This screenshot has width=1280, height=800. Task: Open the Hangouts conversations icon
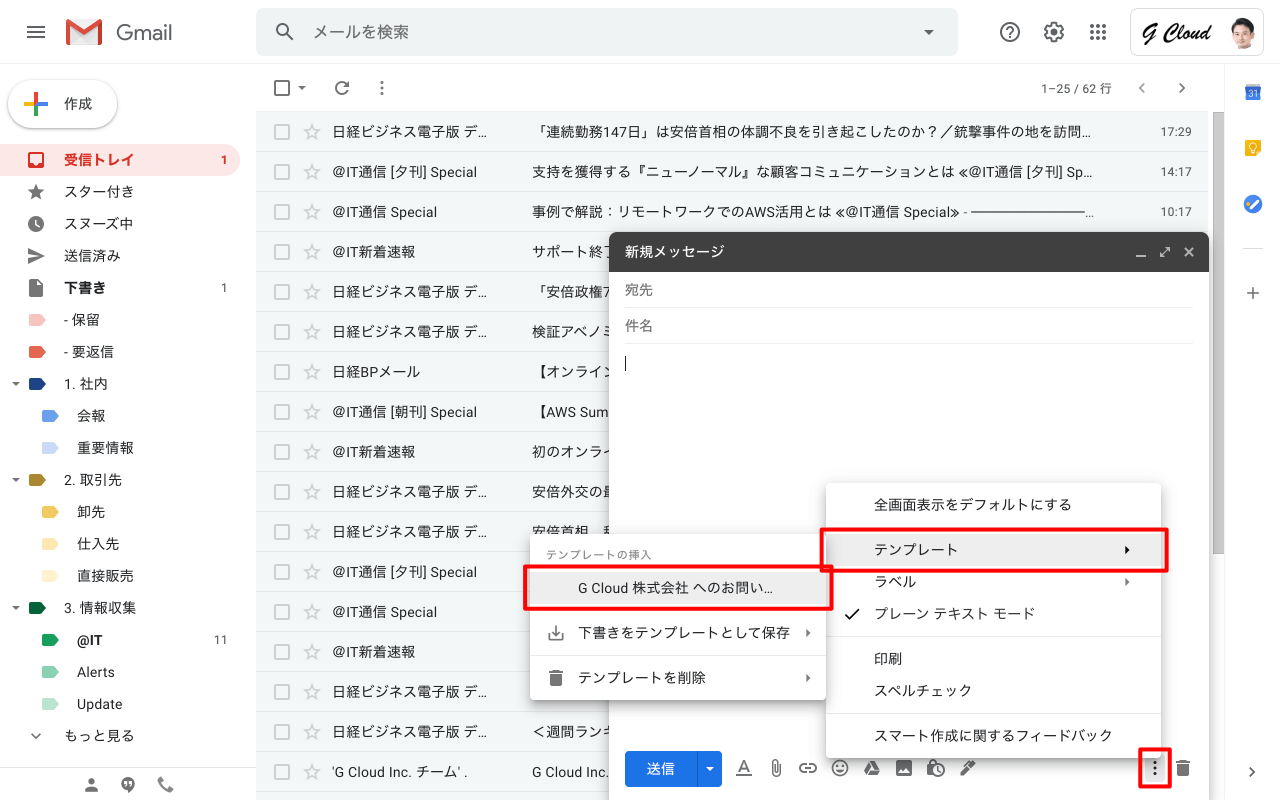[x=128, y=785]
